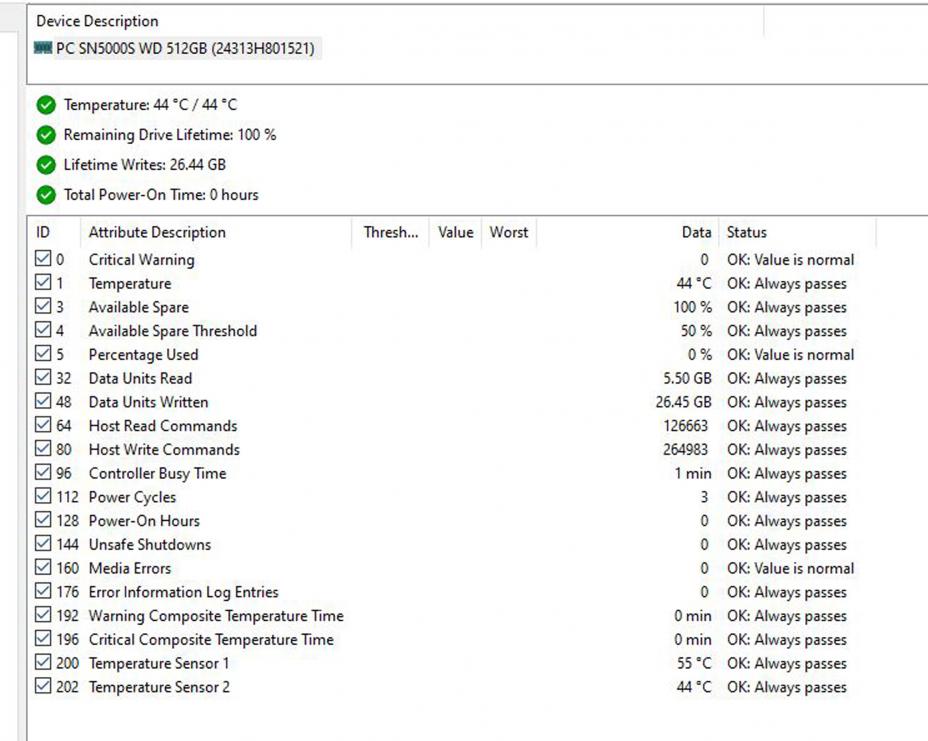Select the Unsafe Shutdowns attribute row

[x=150, y=545]
